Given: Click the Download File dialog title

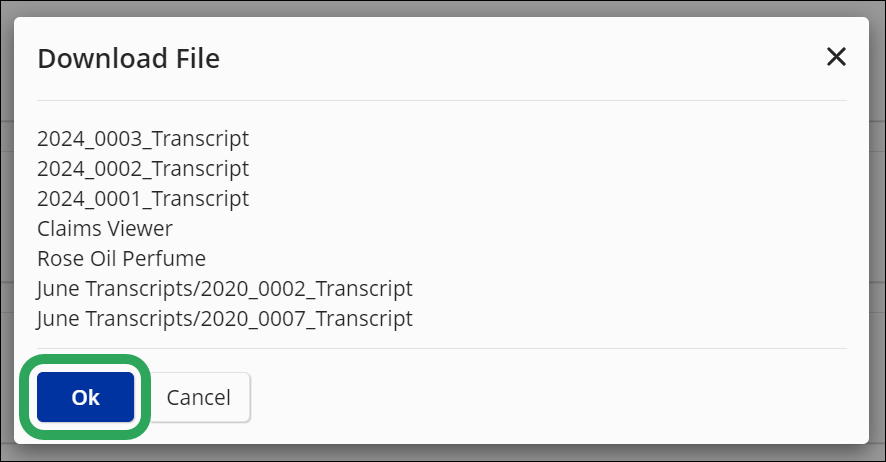Looking at the screenshot, I should coord(128,58).
